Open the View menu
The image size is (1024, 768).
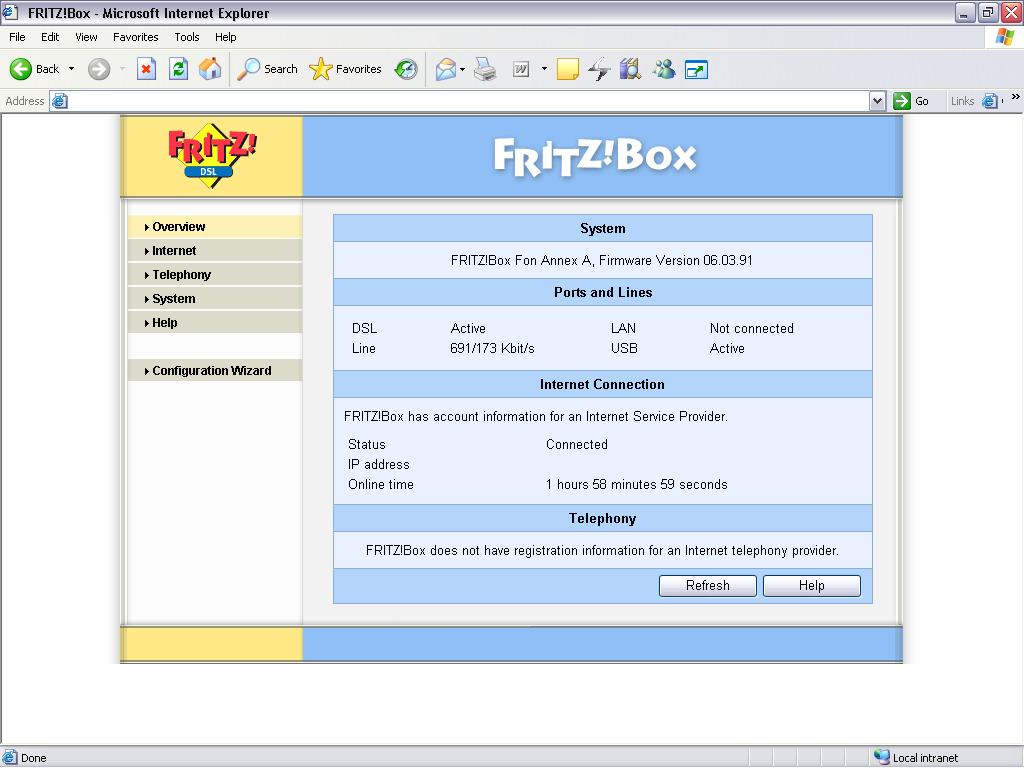(86, 37)
